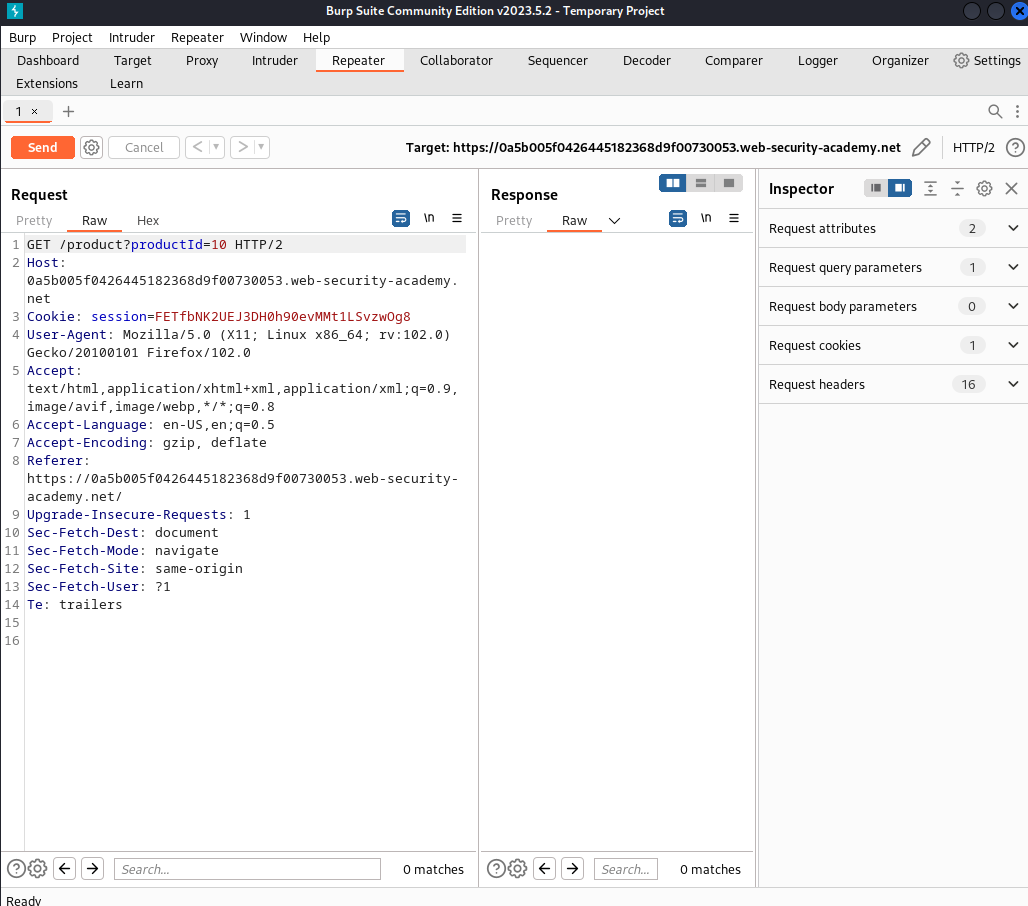The width and height of the screenshot is (1028, 906).
Task: Go to previous match in Response
Action: coord(544,869)
